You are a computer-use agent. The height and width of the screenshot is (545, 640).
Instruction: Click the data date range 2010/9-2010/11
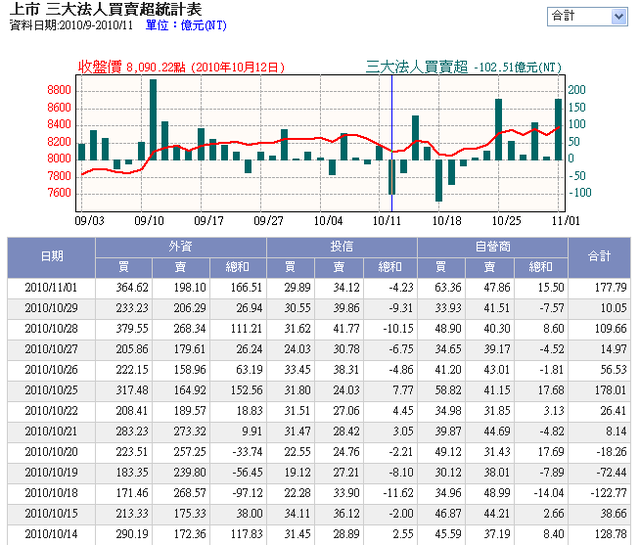coord(96,26)
